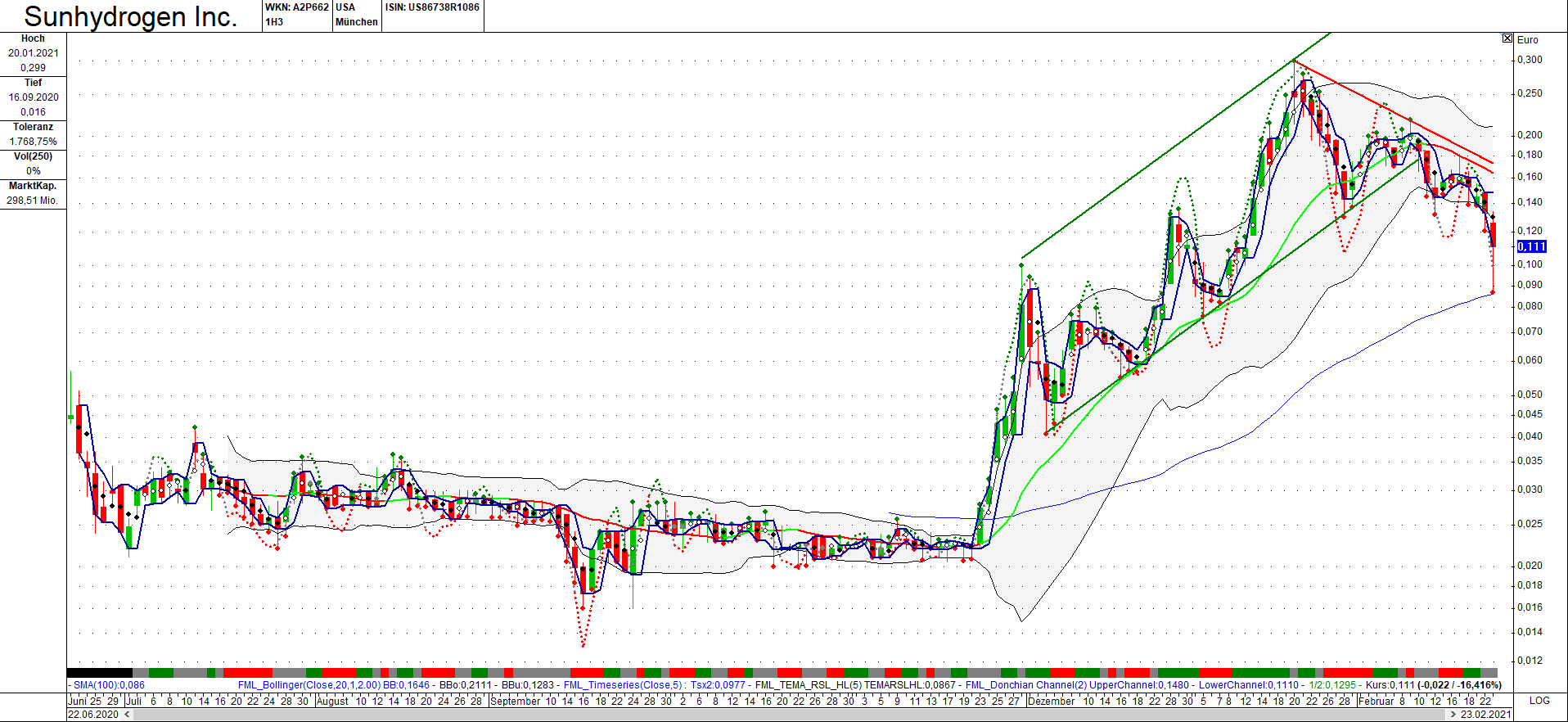
Task: Click the Hoch header in the info panel
Action: click(x=33, y=38)
